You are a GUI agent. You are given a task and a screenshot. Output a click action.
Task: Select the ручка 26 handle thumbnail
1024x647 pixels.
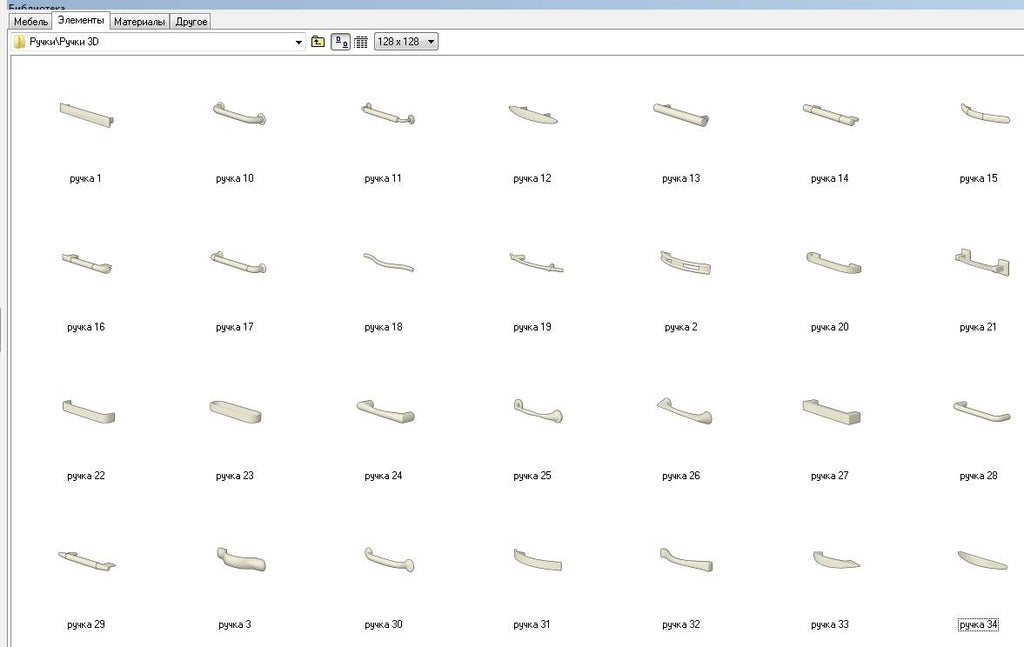coord(684,411)
